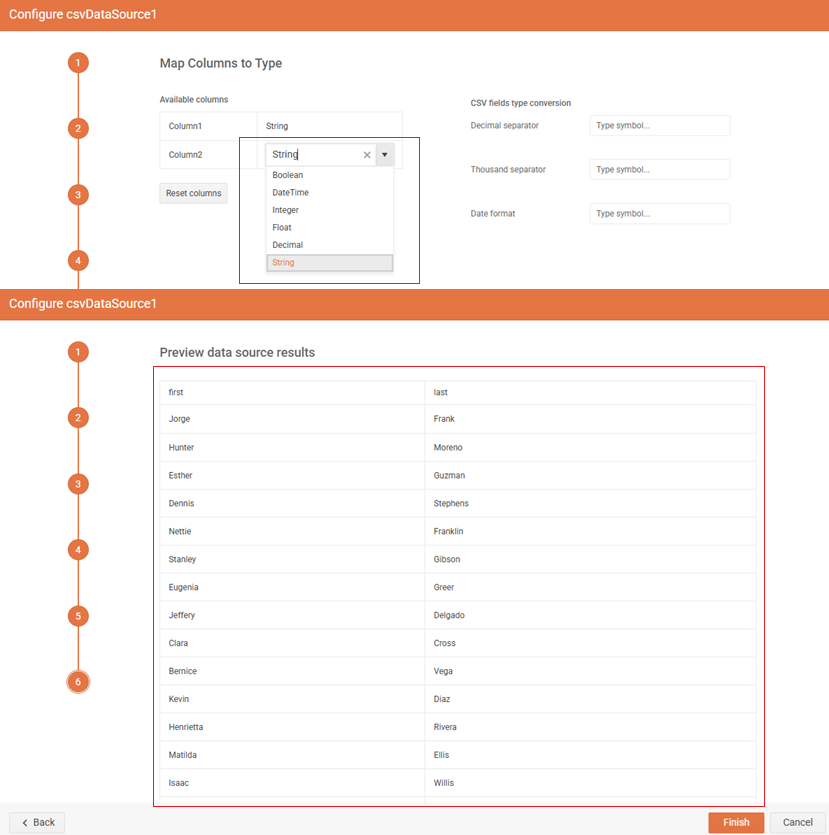Select the 'Jeffery' cell

(292, 615)
